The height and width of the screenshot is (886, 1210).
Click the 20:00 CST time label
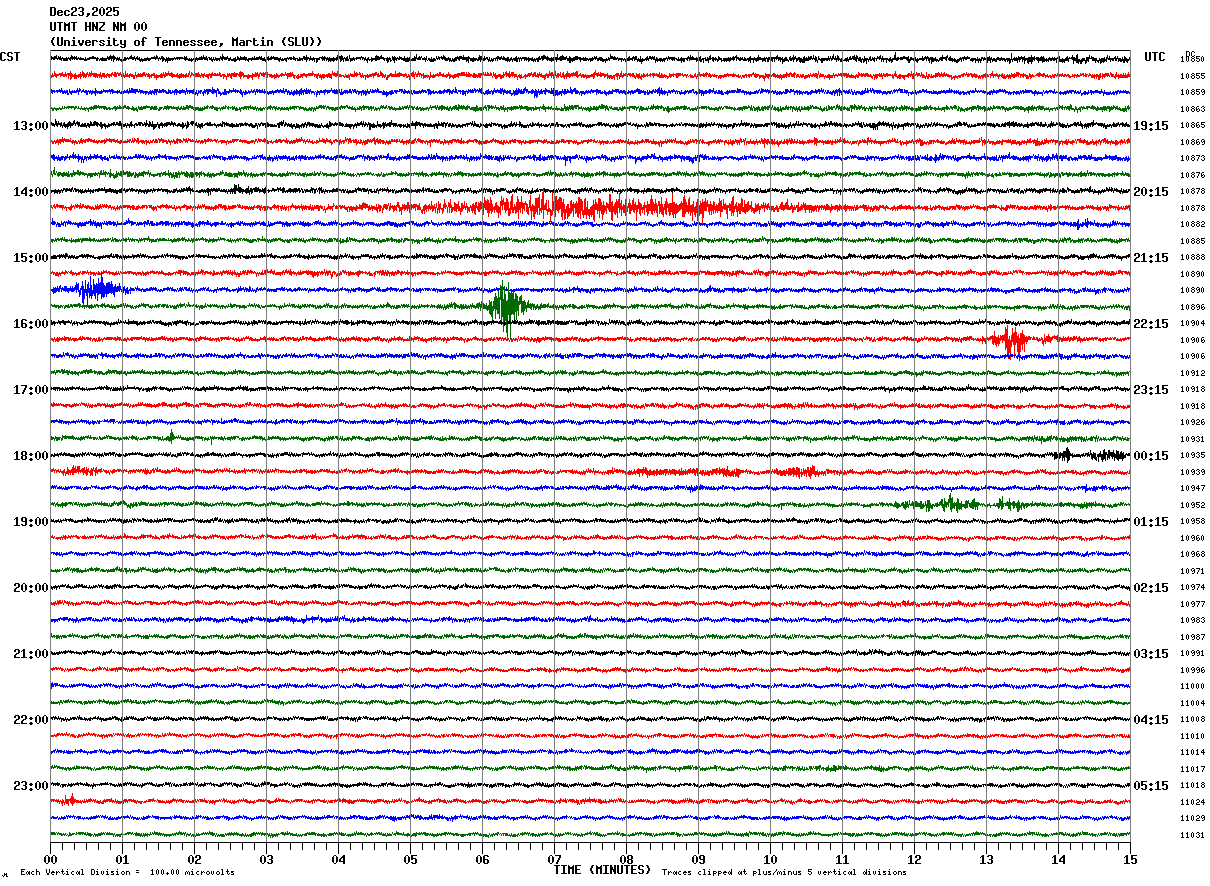[30, 588]
